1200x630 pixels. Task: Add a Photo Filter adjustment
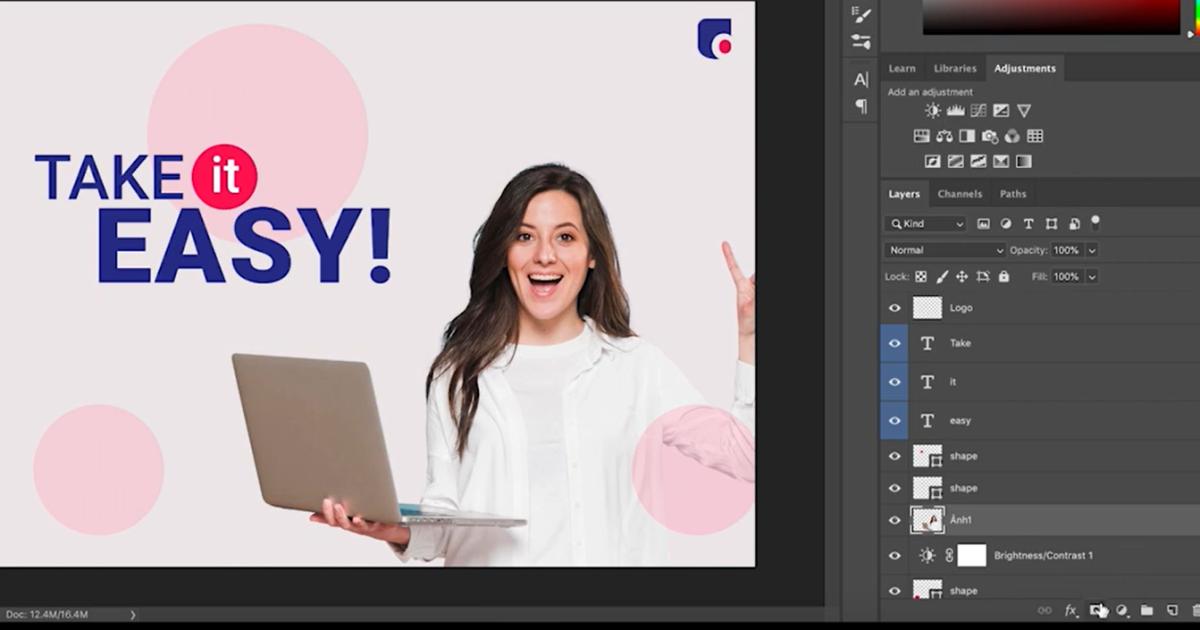990,136
